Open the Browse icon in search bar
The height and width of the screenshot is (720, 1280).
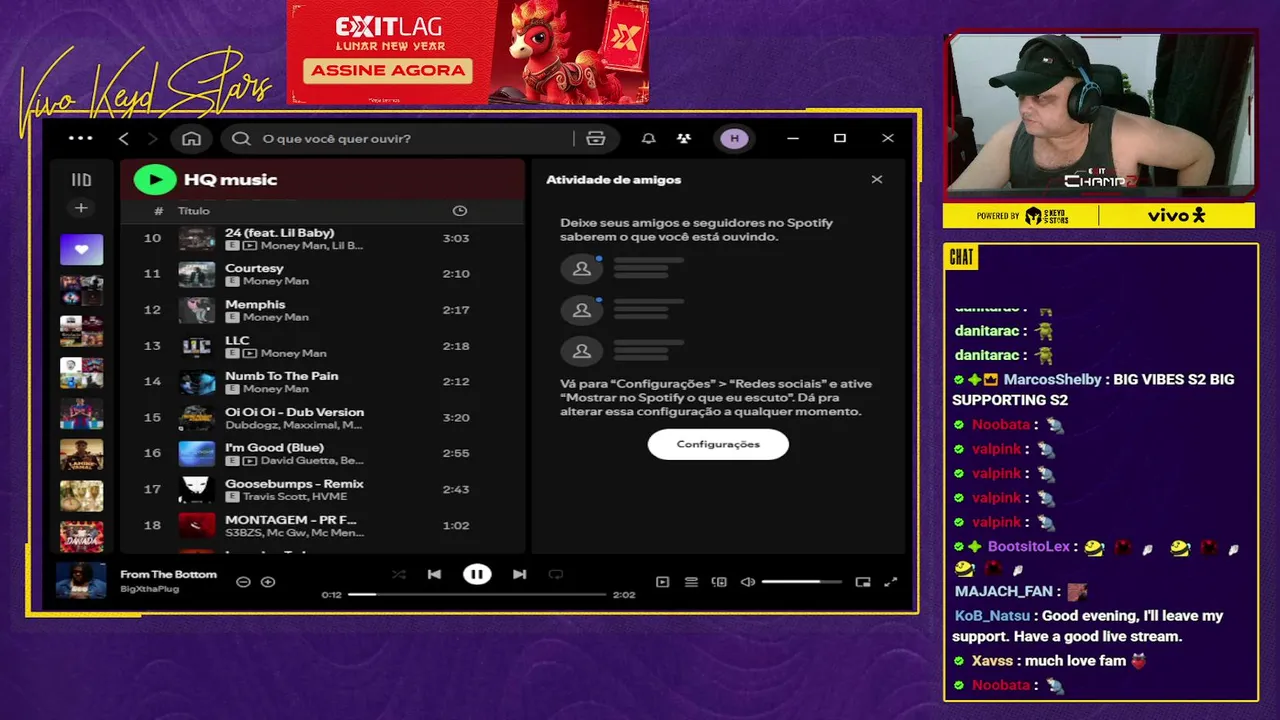[596, 138]
